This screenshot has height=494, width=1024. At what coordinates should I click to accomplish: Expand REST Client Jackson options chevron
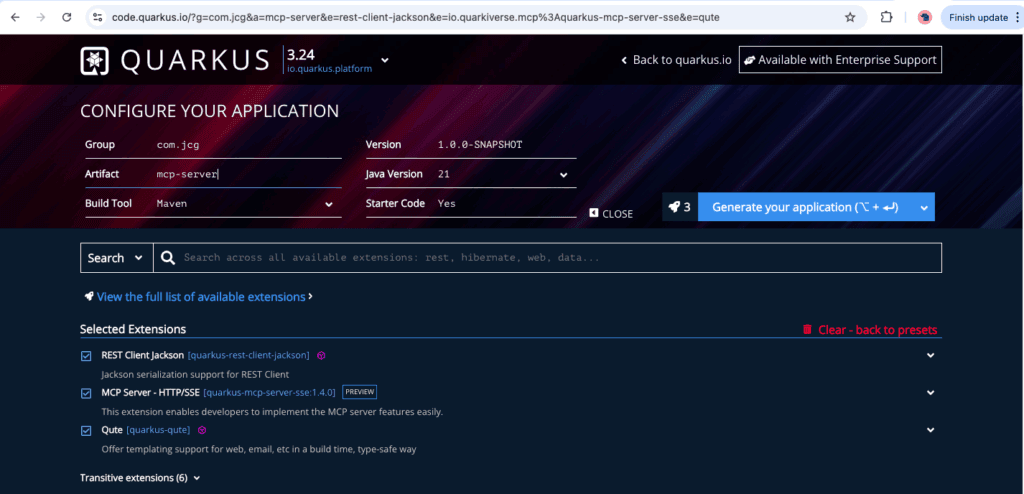pos(931,355)
